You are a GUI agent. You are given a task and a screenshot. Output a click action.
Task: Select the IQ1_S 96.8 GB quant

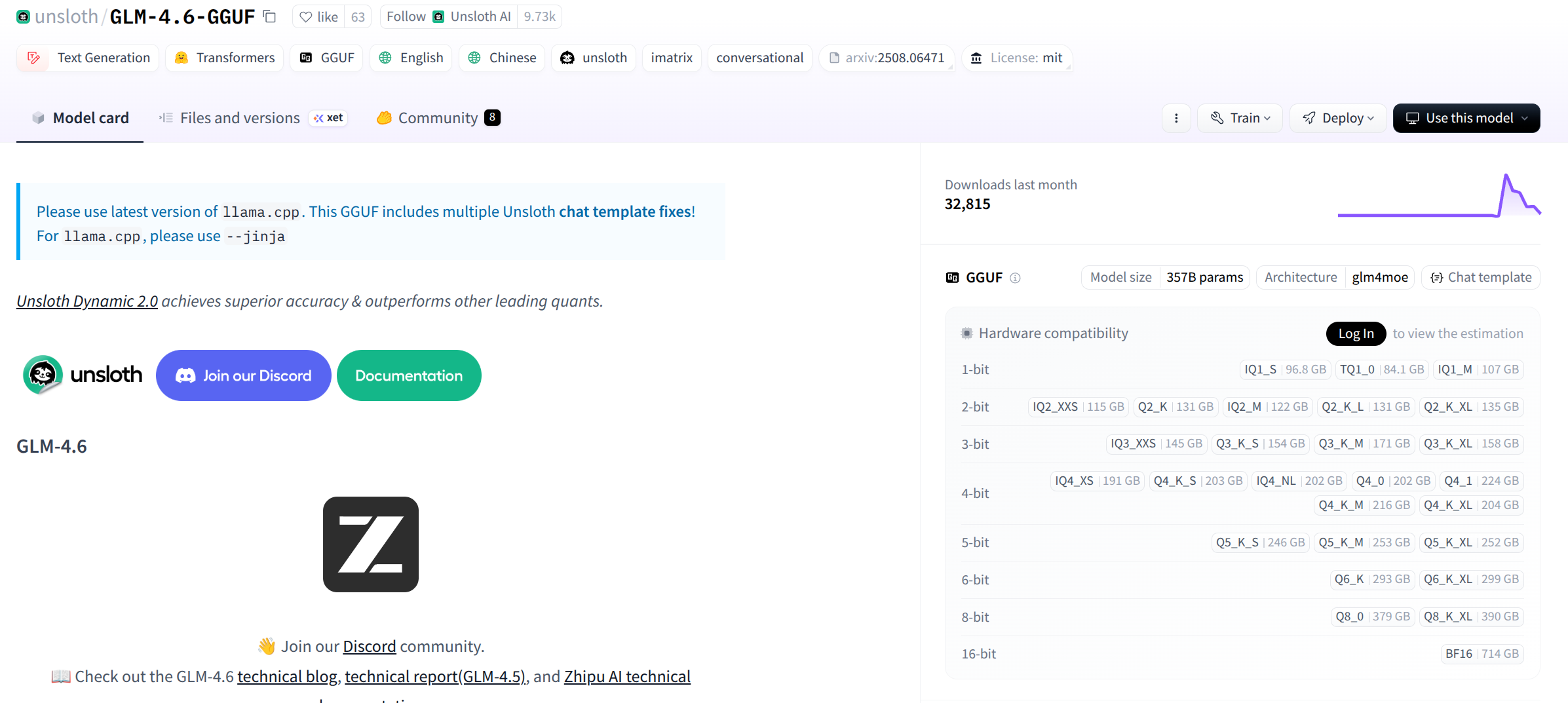(x=1285, y=370)
